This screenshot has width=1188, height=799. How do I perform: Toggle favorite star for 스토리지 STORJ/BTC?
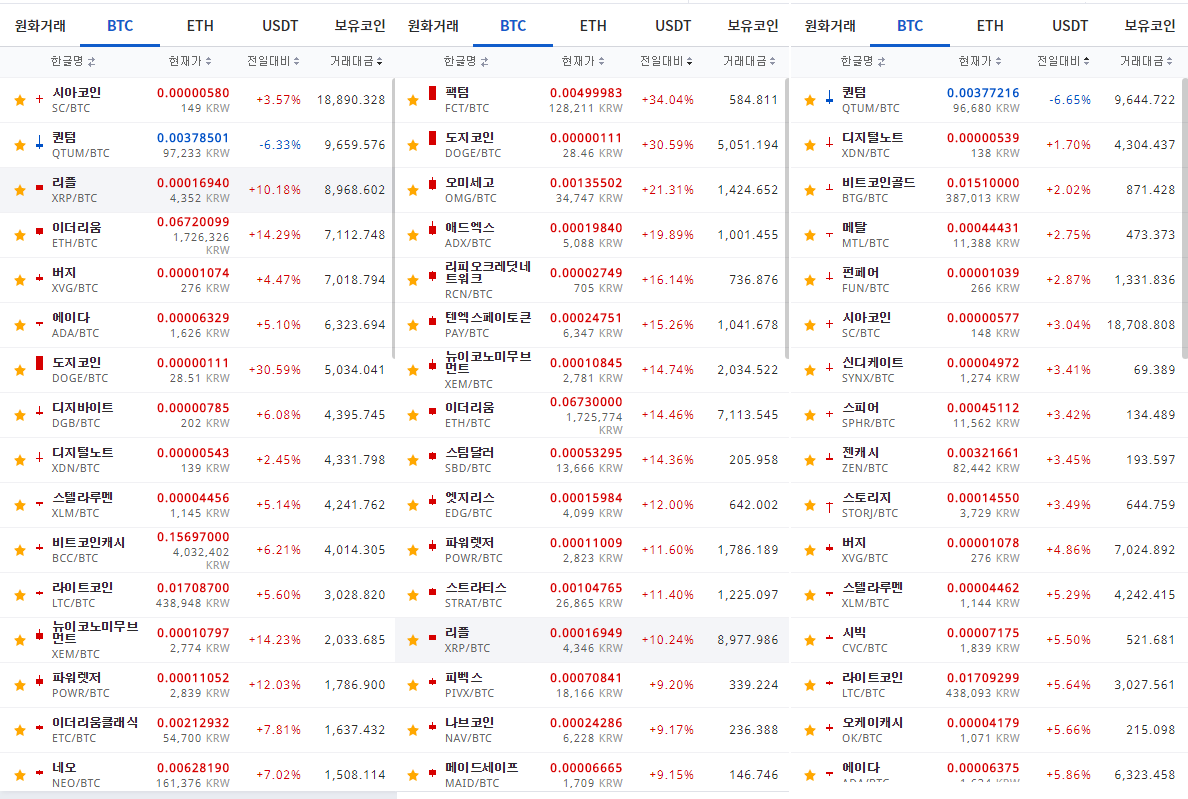tap(810, 505)
